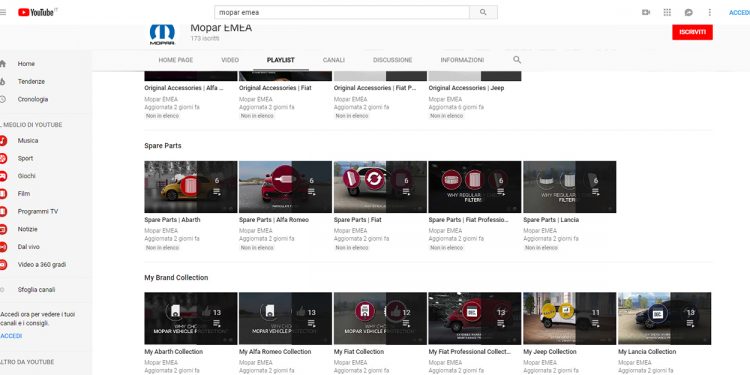Image resolution: width=750 pixels, height=375 pixels.
Task: Open the My Lancia Collection thumbnail
Action: pos(664,319)
